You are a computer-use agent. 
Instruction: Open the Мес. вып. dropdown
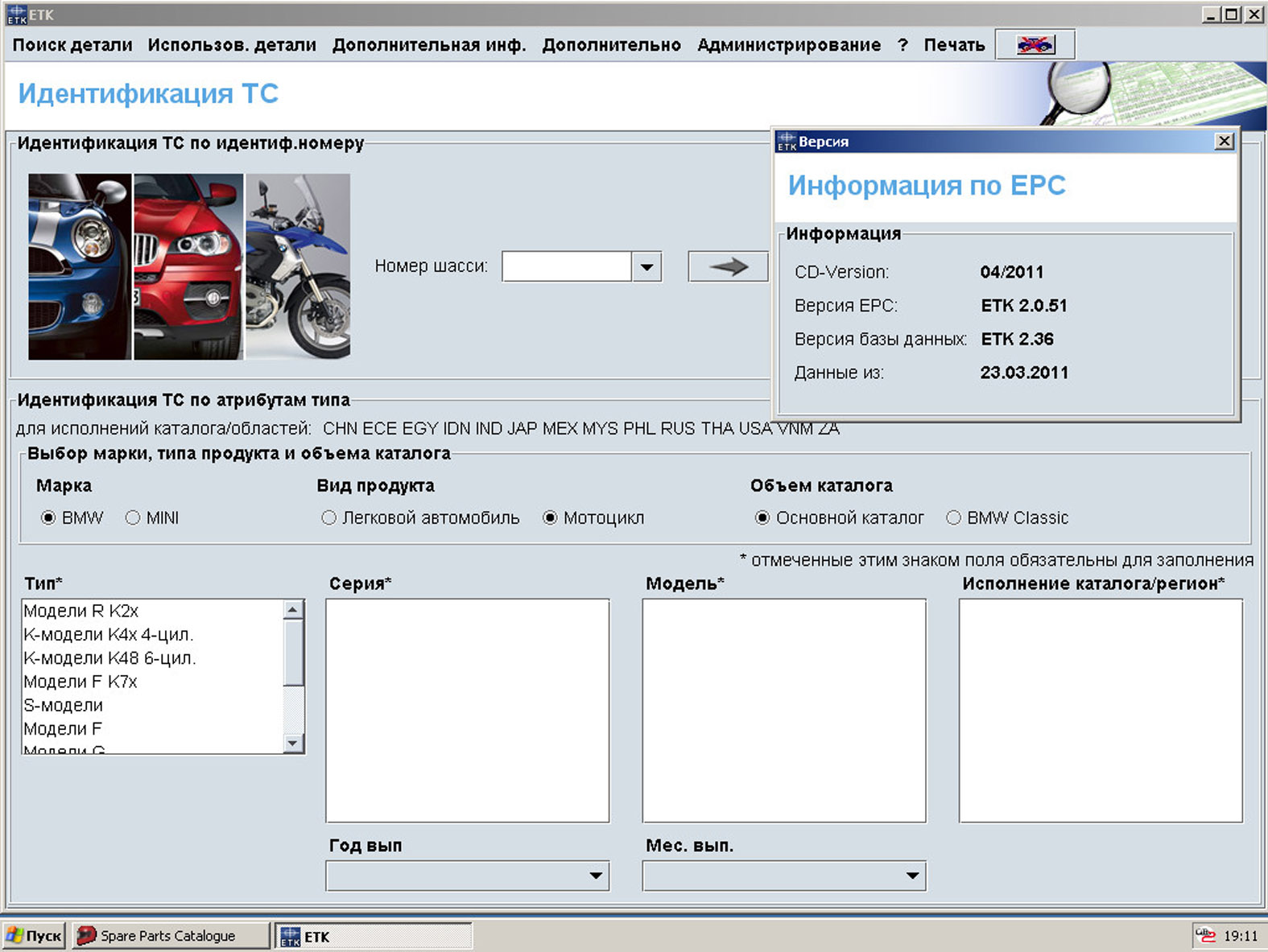[912, 876]
